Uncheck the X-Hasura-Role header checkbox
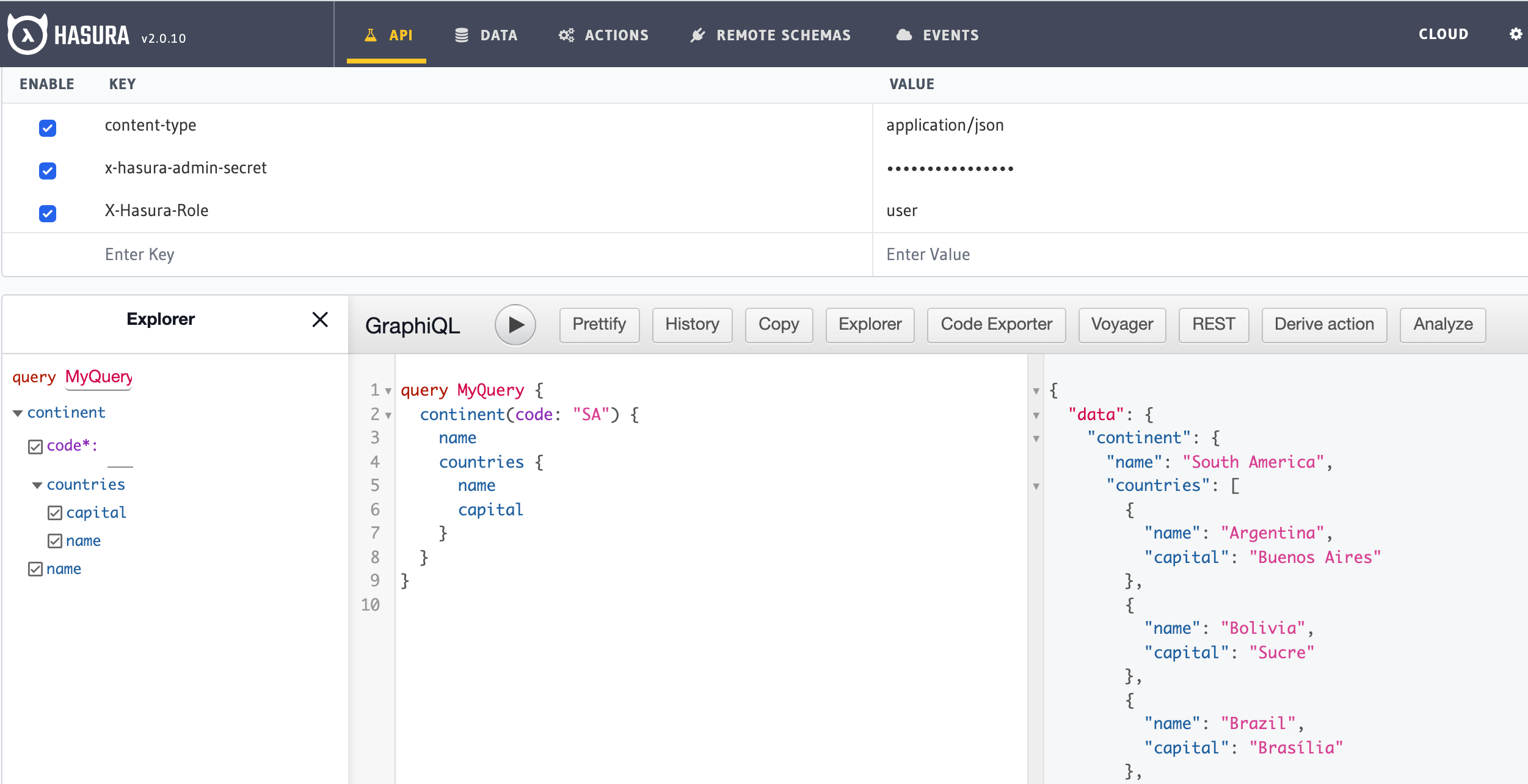The width and height of the screenshot is (1528, 784). (x=48, y=213)
